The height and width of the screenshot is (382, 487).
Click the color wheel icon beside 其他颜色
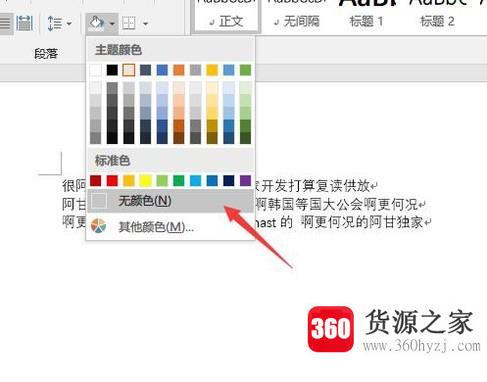pos(99,226)
